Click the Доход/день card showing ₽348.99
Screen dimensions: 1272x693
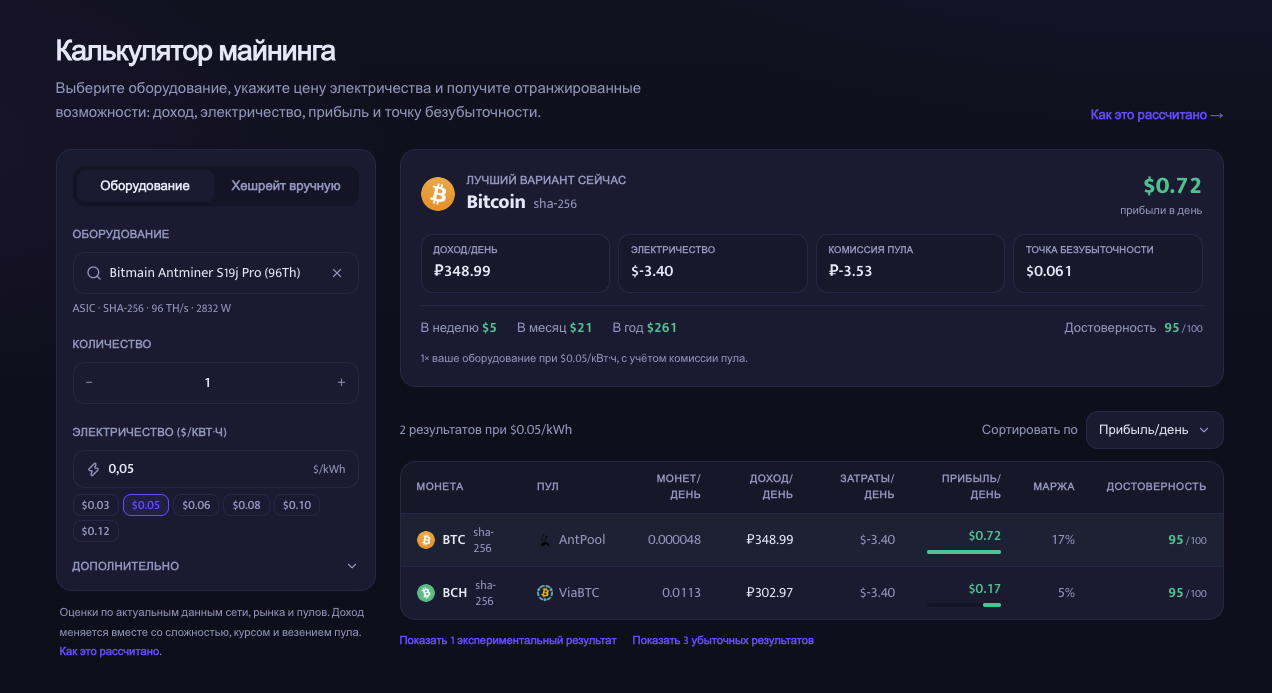515,264
